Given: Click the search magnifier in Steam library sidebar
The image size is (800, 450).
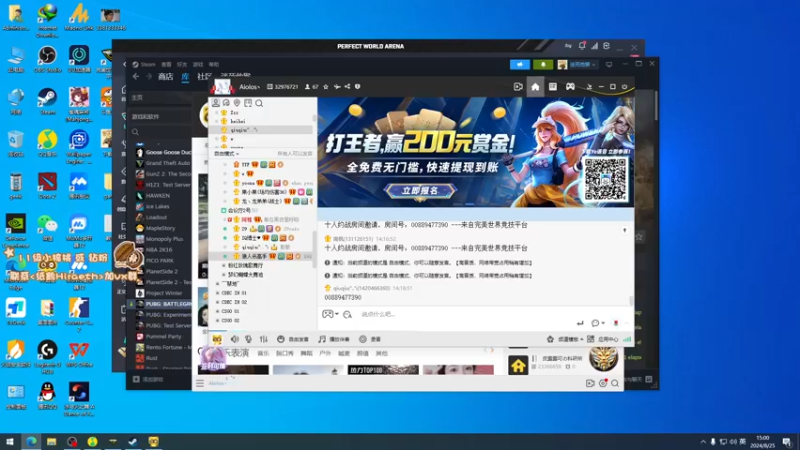Looking at the screenshot, I should 135,132.
